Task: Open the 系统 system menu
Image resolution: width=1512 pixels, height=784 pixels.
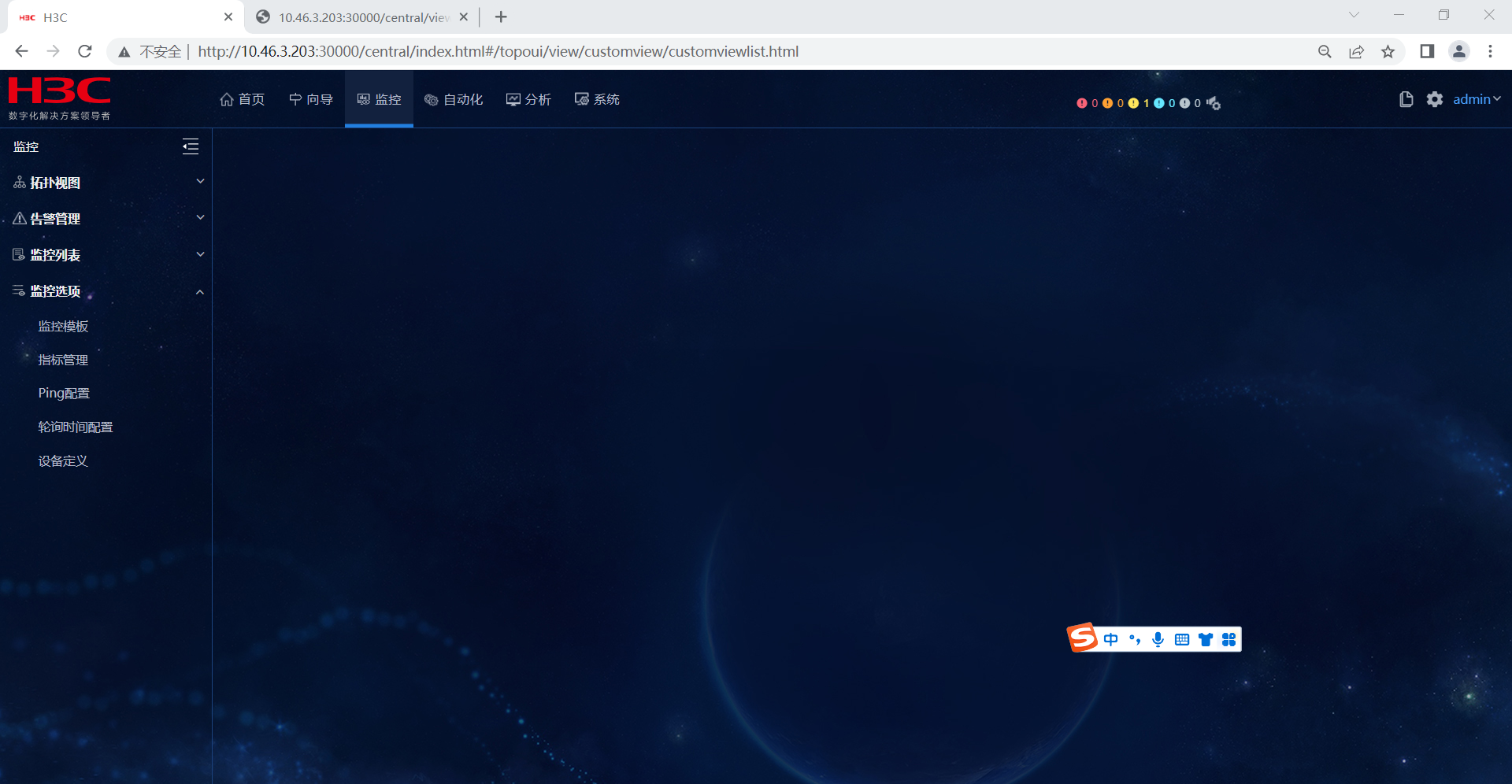Action: [x=597, y=99]
